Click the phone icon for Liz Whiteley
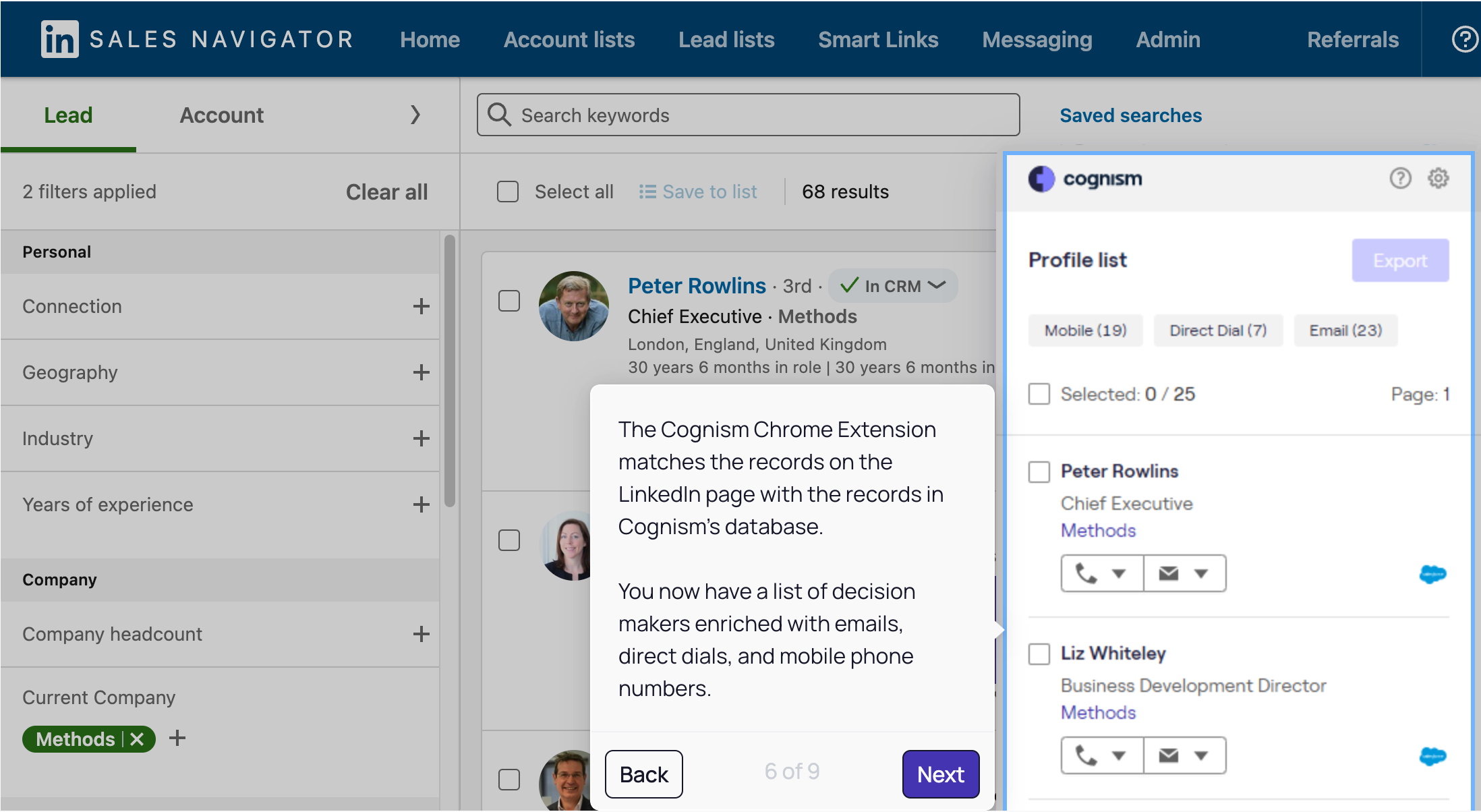Viewport: 1481px width, 812px height. (1085, 754)
